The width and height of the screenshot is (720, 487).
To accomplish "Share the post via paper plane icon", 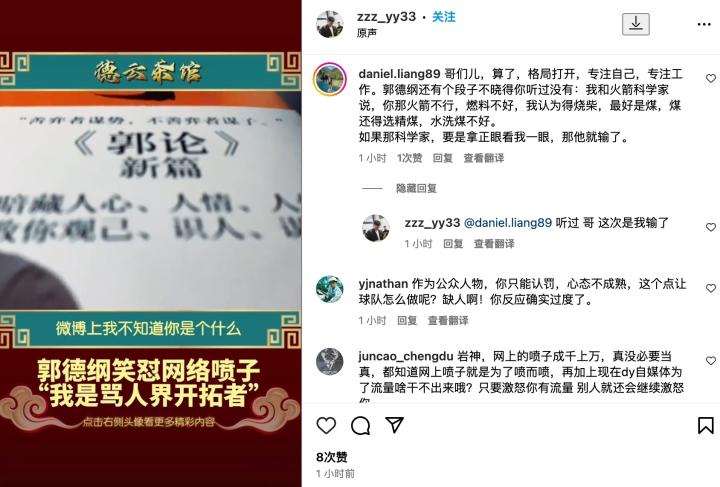I will click(x=394, y=425).
